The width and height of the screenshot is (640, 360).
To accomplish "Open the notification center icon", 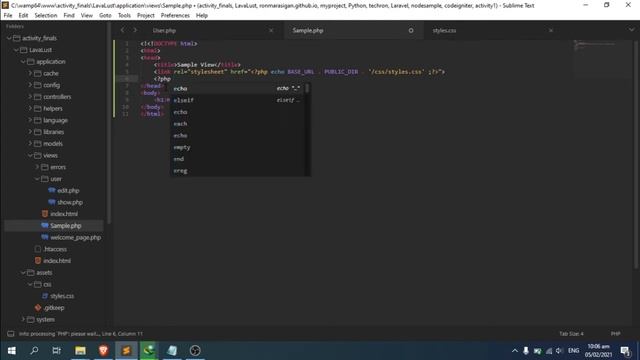I will [x=625, y=351].
